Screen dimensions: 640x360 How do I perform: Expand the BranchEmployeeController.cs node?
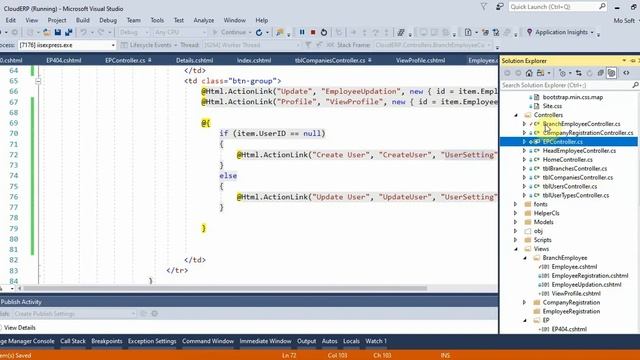[524, 124]
